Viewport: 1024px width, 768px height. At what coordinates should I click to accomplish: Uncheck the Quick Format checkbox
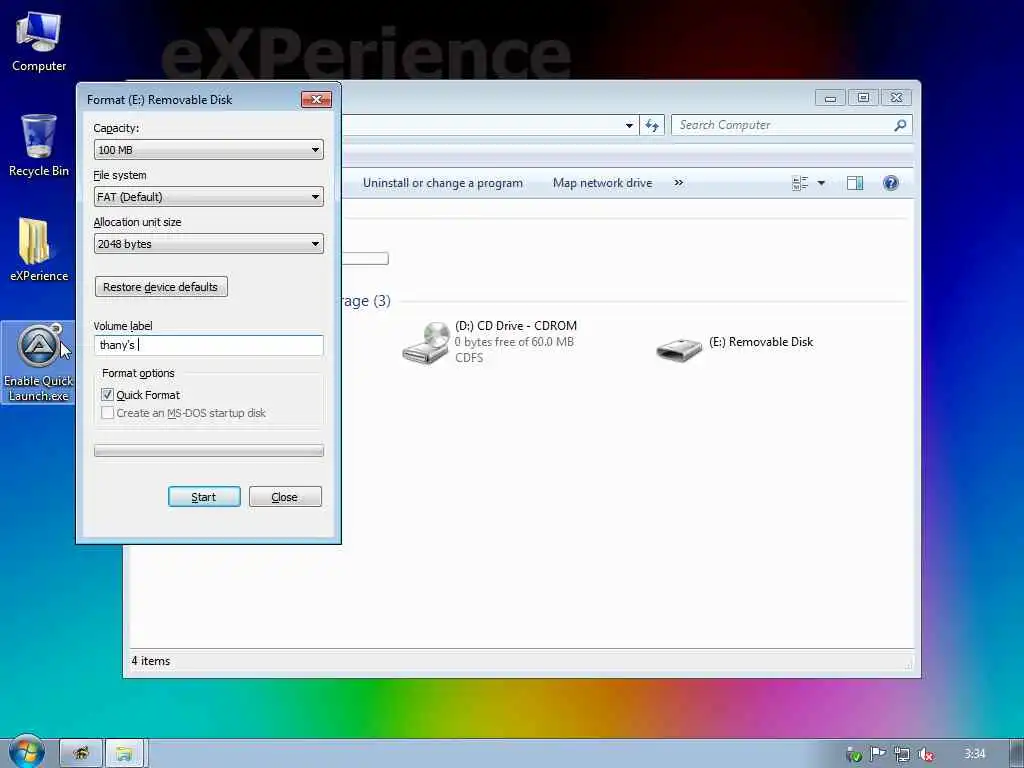108,394
